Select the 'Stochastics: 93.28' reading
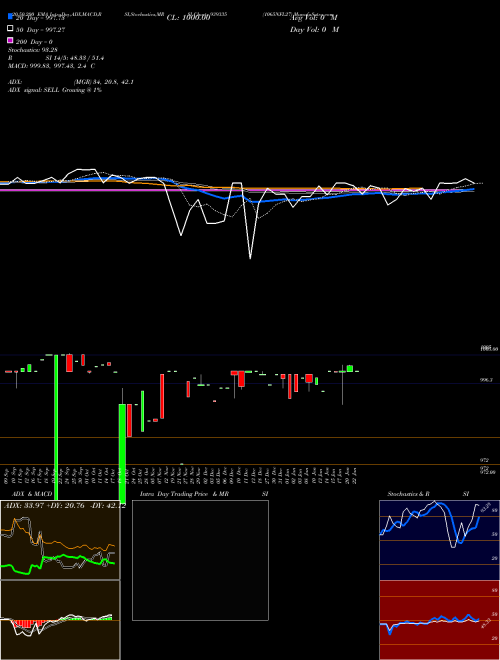 pyautogui.click(x=33, y=50)
